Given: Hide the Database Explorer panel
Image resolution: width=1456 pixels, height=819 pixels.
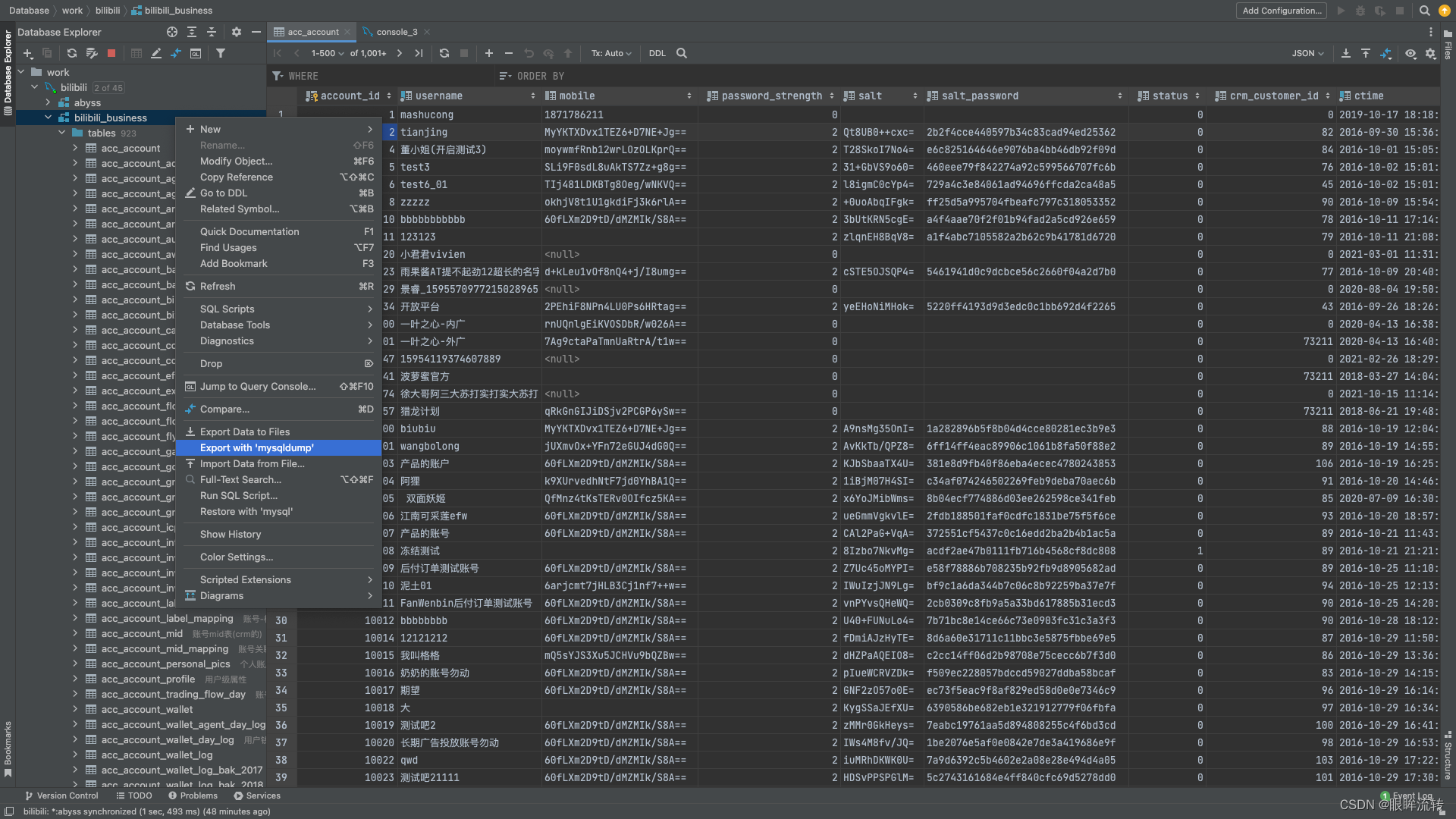Looking at the screenshot, I should coord(256,32).
